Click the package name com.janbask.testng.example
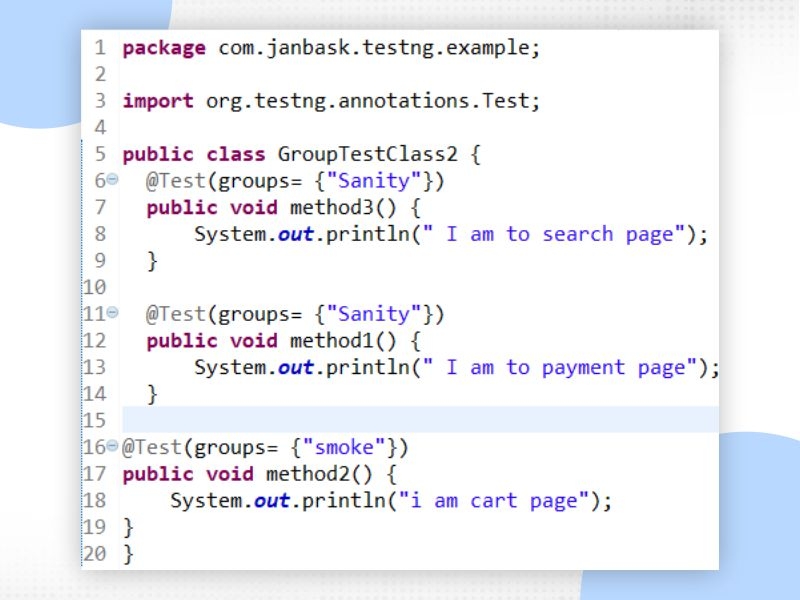 click(378, 48)
